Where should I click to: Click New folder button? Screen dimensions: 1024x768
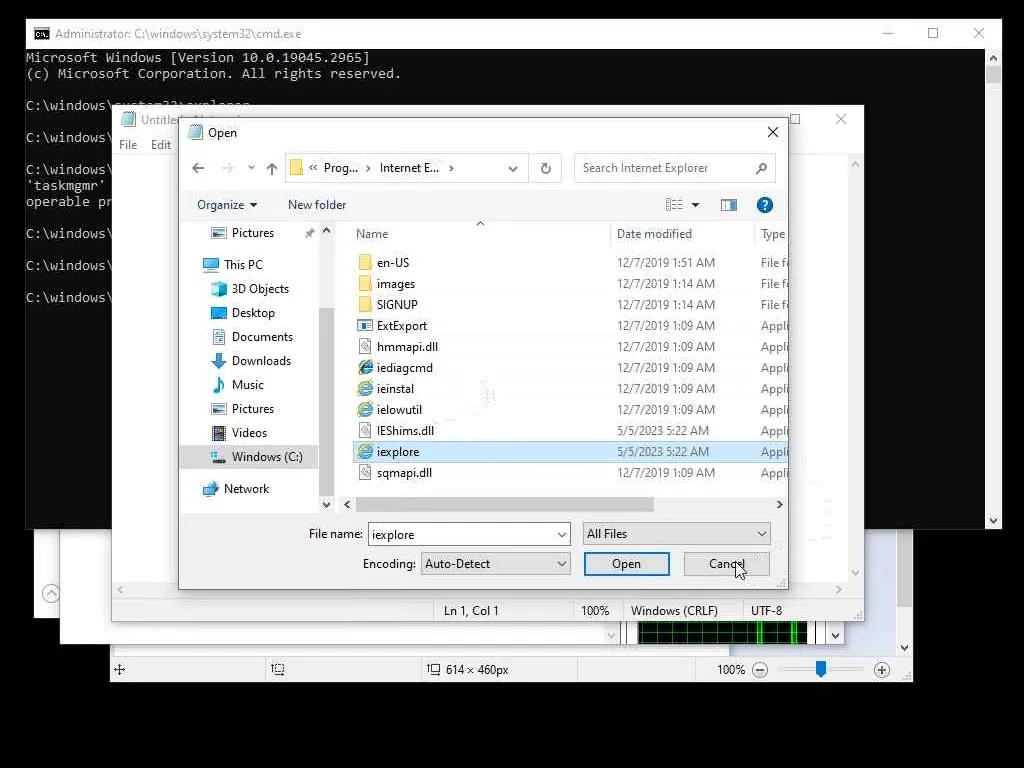tap(317, 205)
